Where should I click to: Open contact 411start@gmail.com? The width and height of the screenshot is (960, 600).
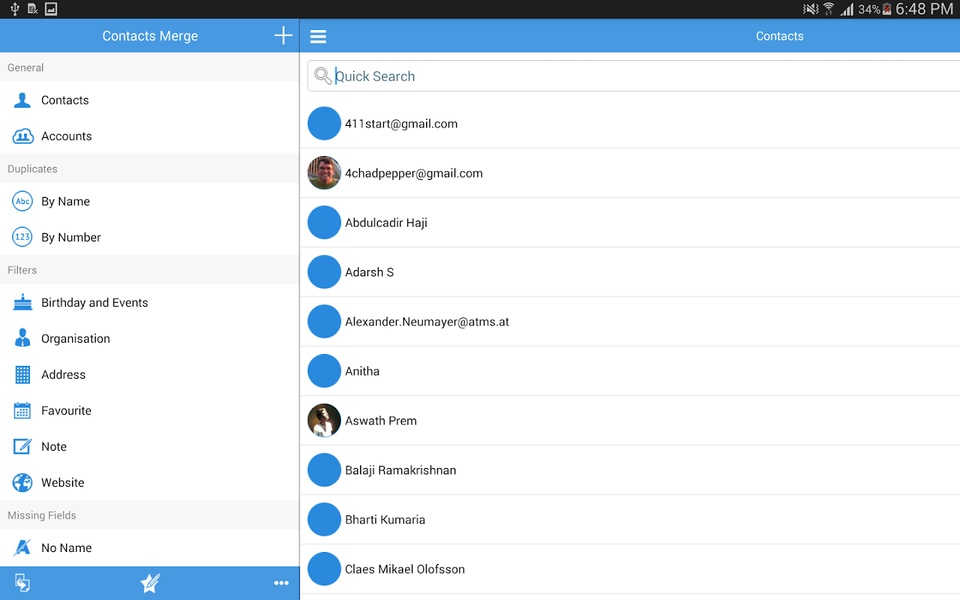pyautogui.click(x=630, y=124)
